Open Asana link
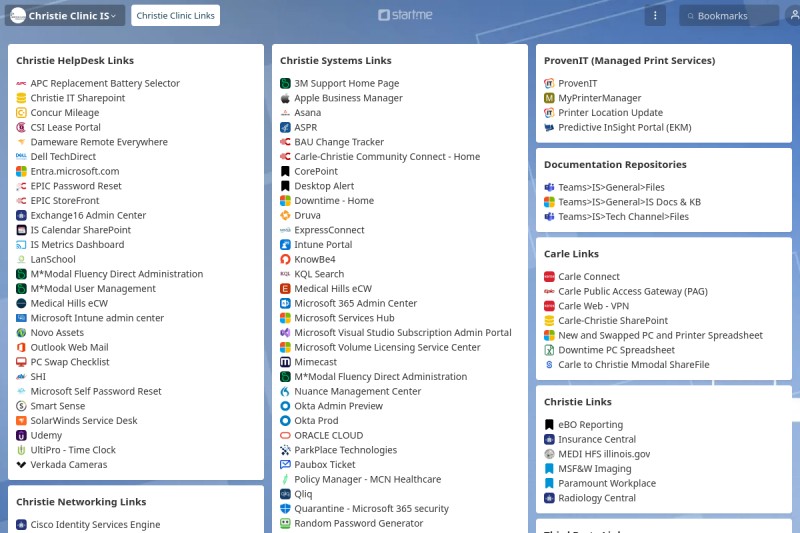Image resolution: width=800 pixels, height=533 pixels. pyautogui.click(x=308, y=113)
